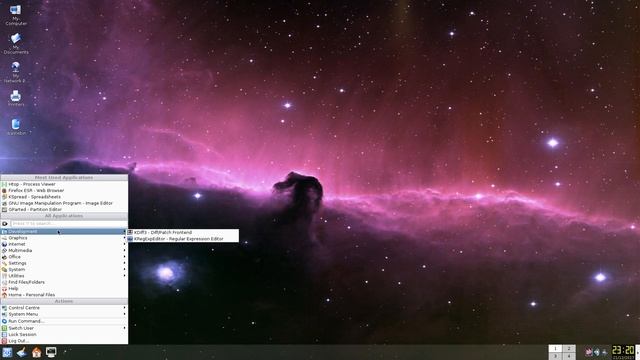The image size is (640, 360).
Task: Launch KRegExpEditor - Regular Expression Editor
Action: (183, 239)
